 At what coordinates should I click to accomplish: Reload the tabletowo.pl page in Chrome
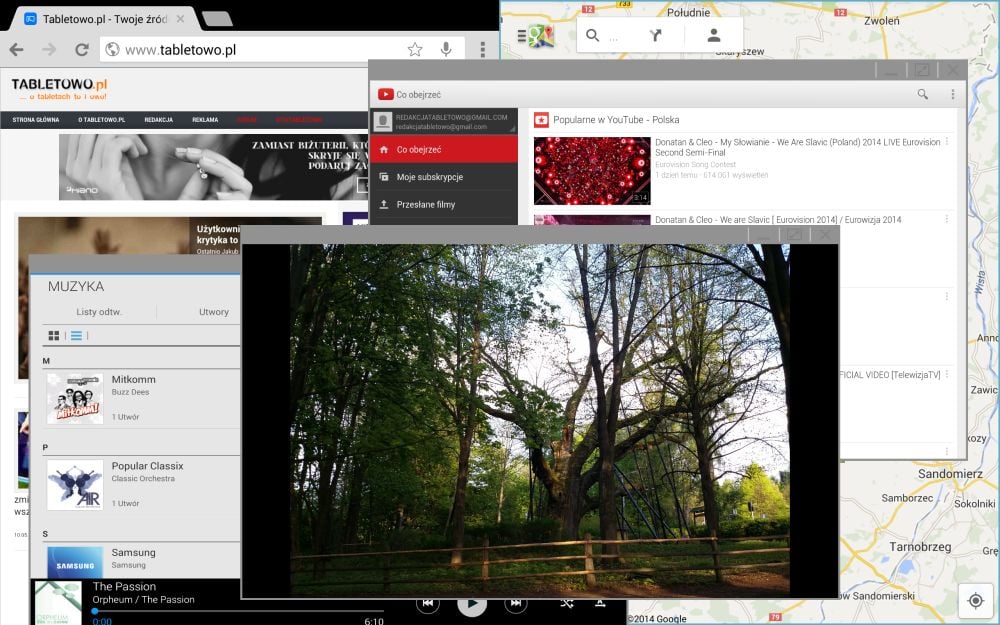[82, 49]
